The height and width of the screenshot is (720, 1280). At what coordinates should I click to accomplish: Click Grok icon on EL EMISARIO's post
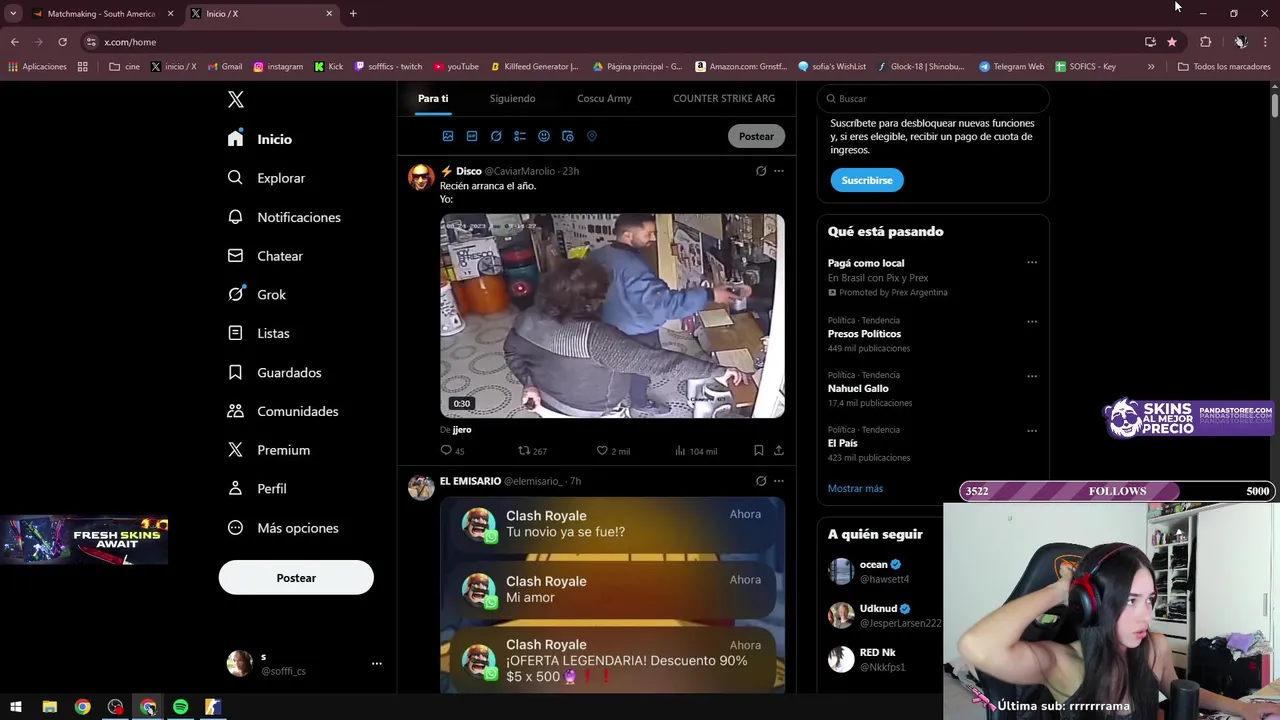point(761,481)
